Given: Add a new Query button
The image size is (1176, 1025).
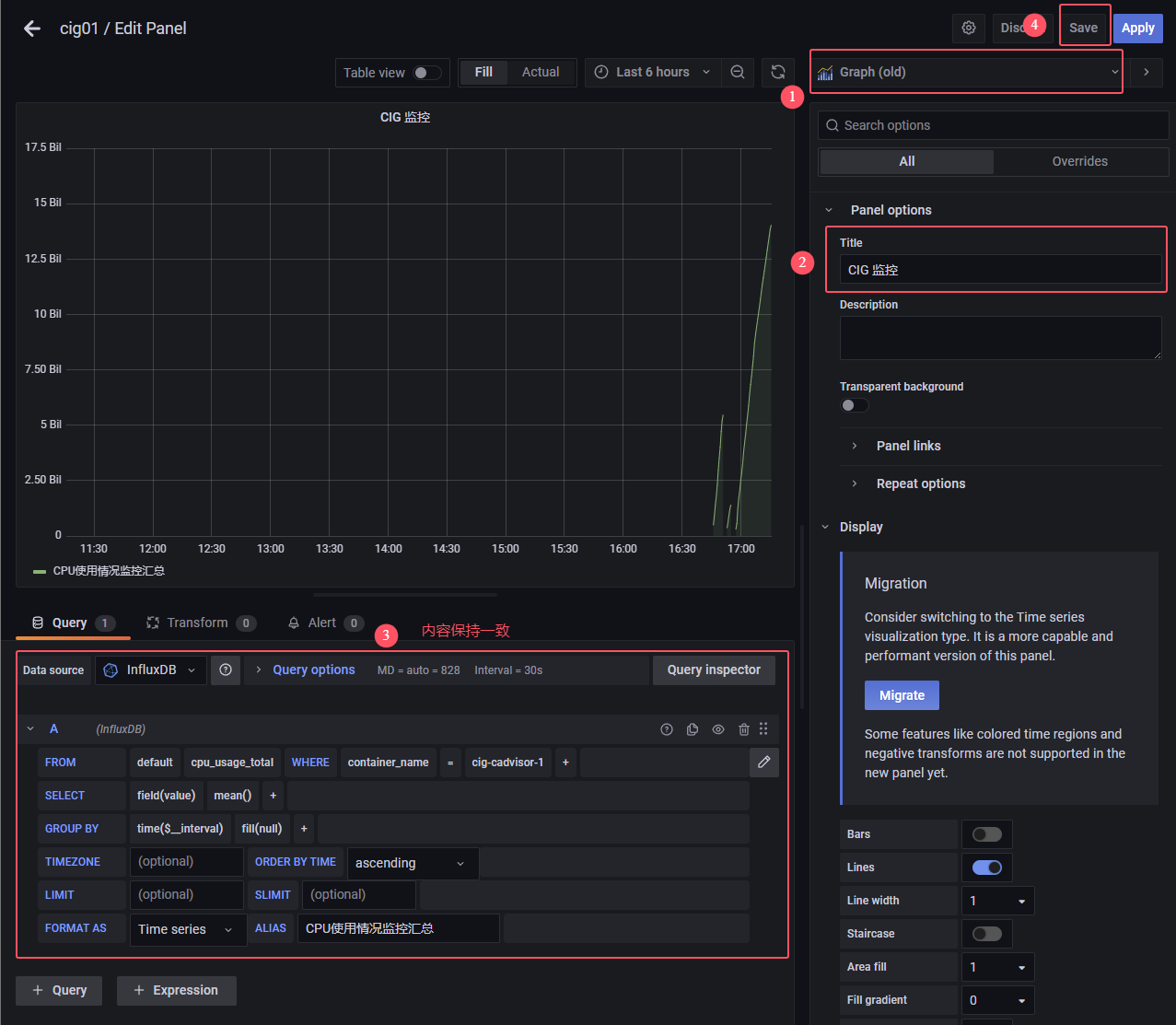Looking at the screenshot, I should tap(59, 990).
